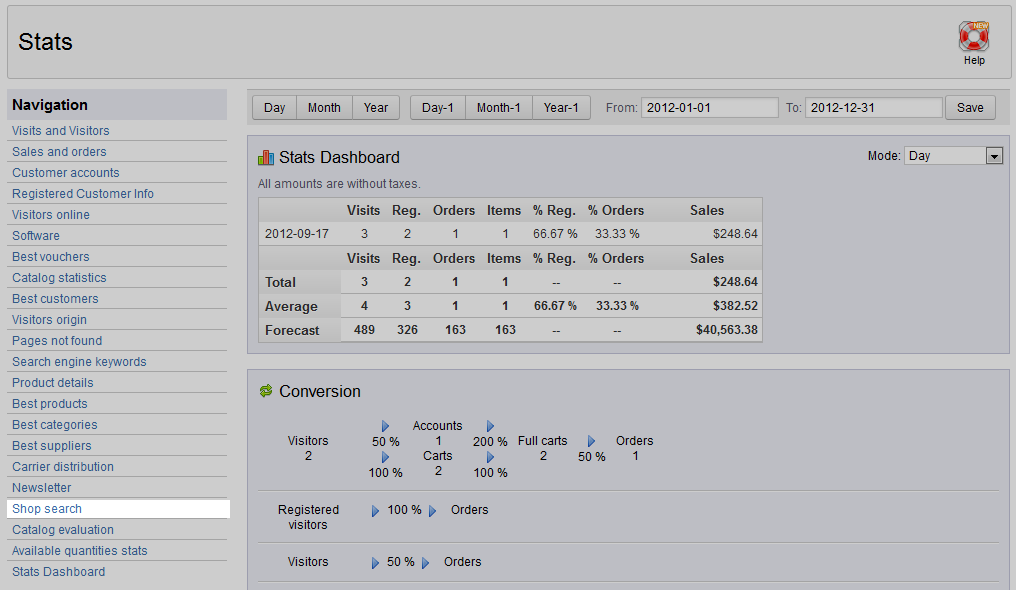Set the date range to Month
The height and width of the screenshot is (590, 1016).
pyautogui.click(x=325, y=108)
